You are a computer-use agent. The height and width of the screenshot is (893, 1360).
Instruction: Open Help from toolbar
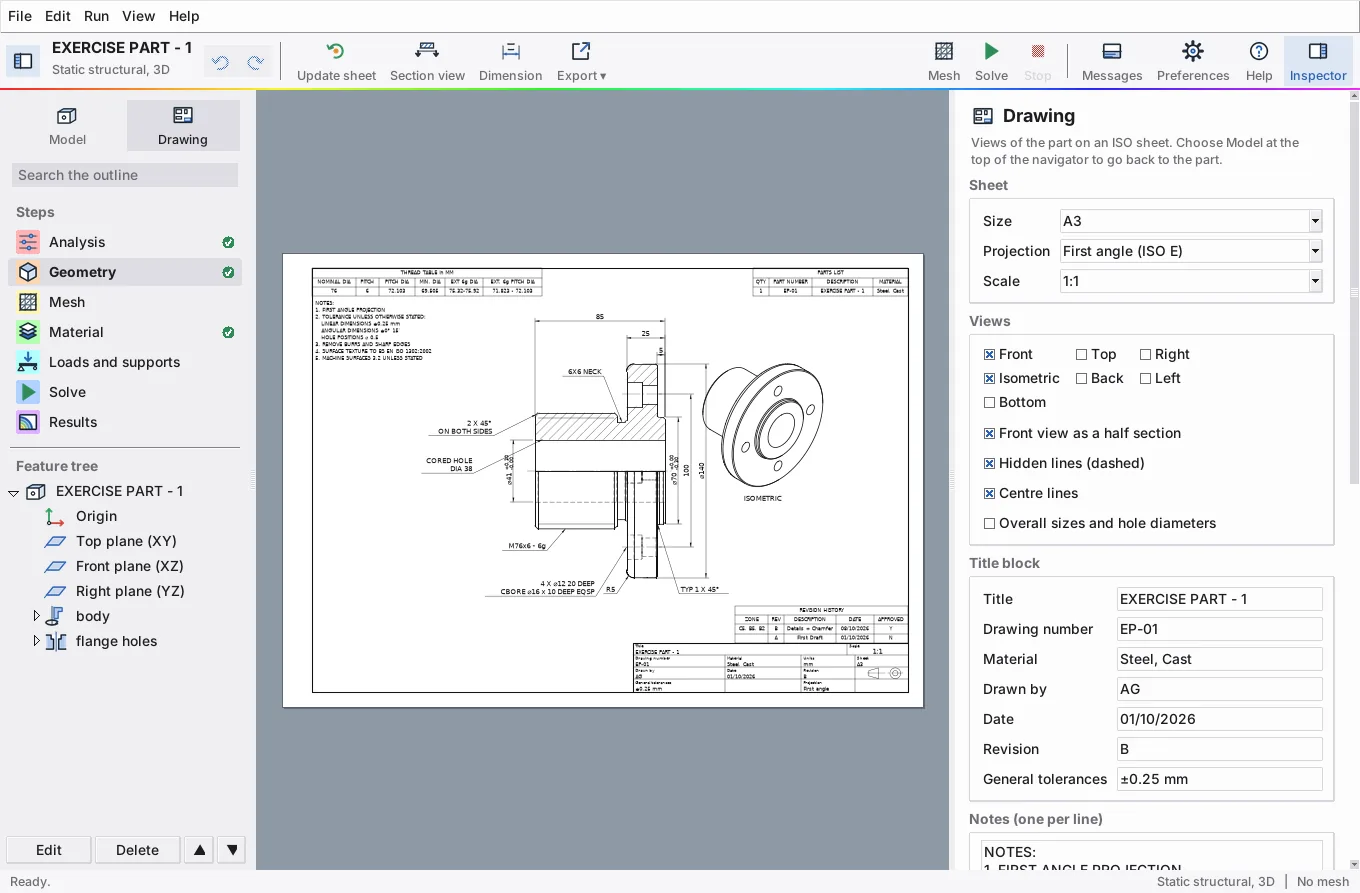(x=1259, y=61)
